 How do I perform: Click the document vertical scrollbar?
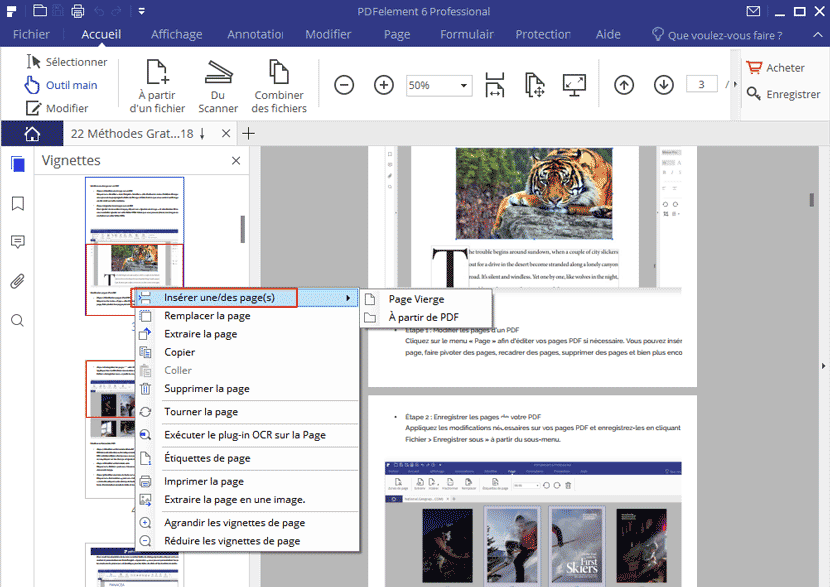[x=811, y=200]
